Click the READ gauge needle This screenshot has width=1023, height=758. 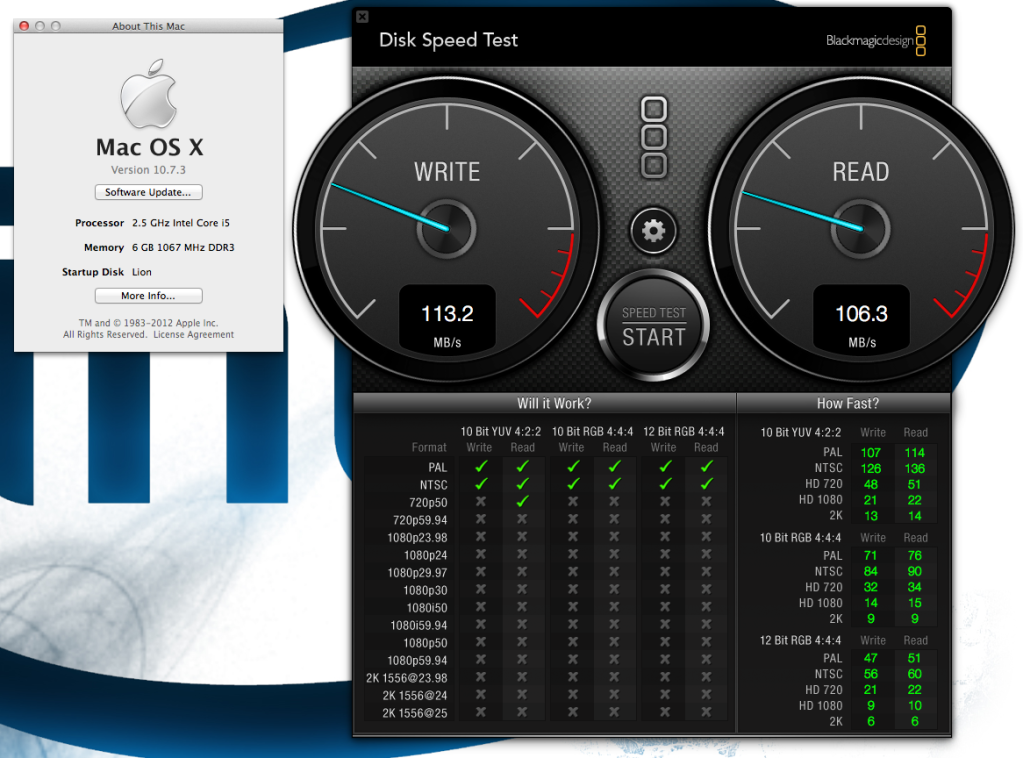tap(803, 211)
